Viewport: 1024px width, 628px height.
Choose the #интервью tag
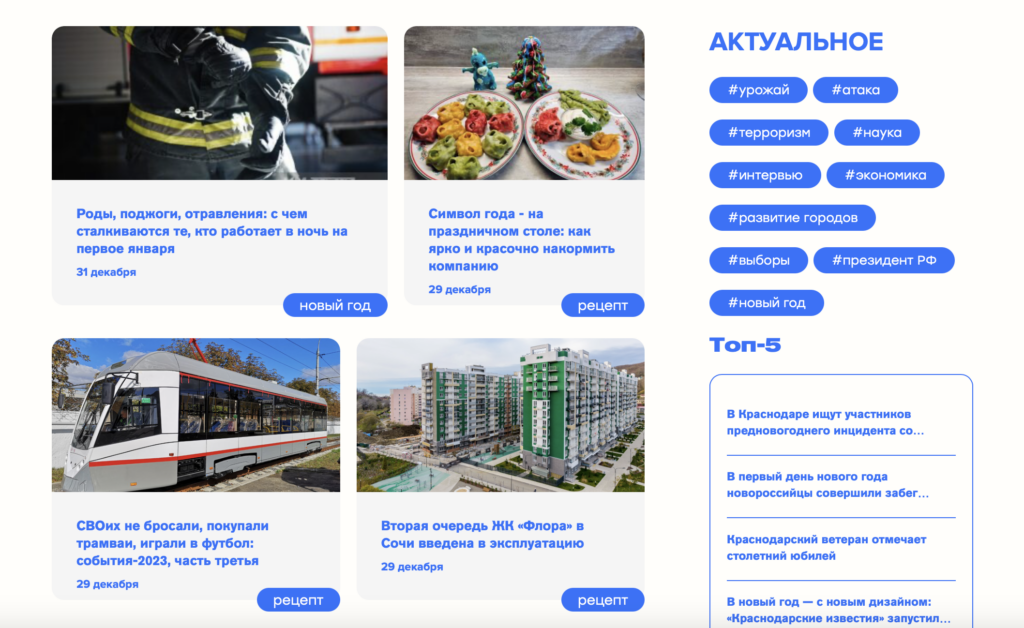[x=765, y=175]
